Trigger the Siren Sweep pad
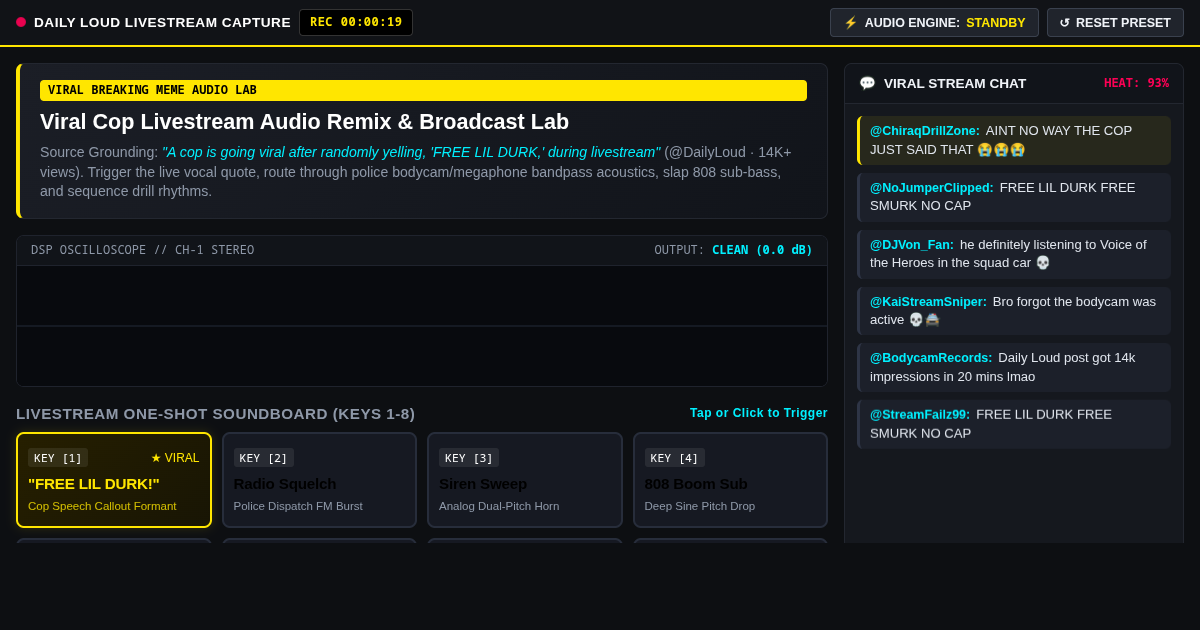 point(525,480)
